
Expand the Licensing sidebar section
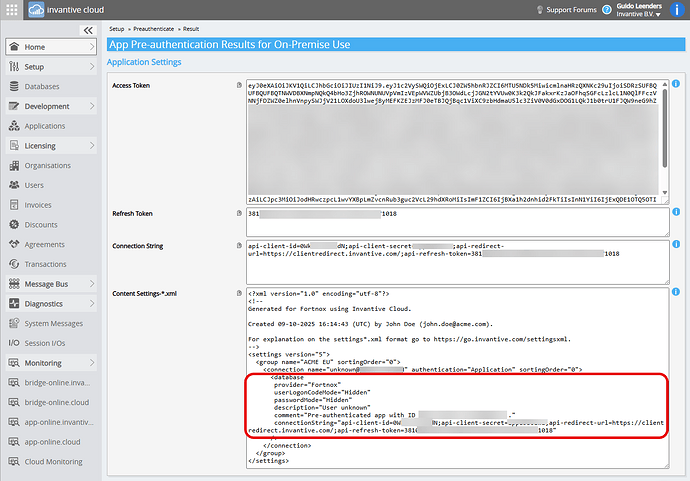(92, 146)
